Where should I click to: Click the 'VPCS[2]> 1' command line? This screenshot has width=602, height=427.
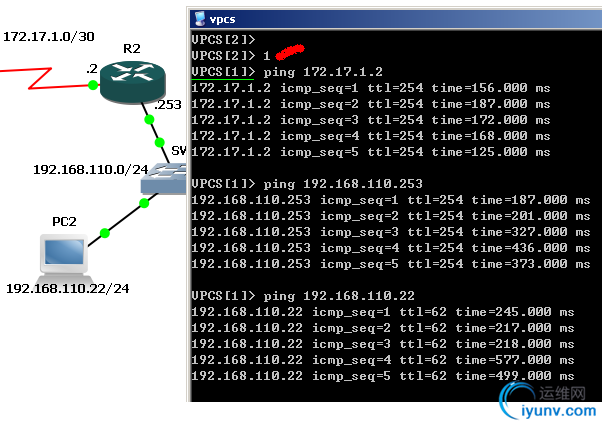click(231, 56)
